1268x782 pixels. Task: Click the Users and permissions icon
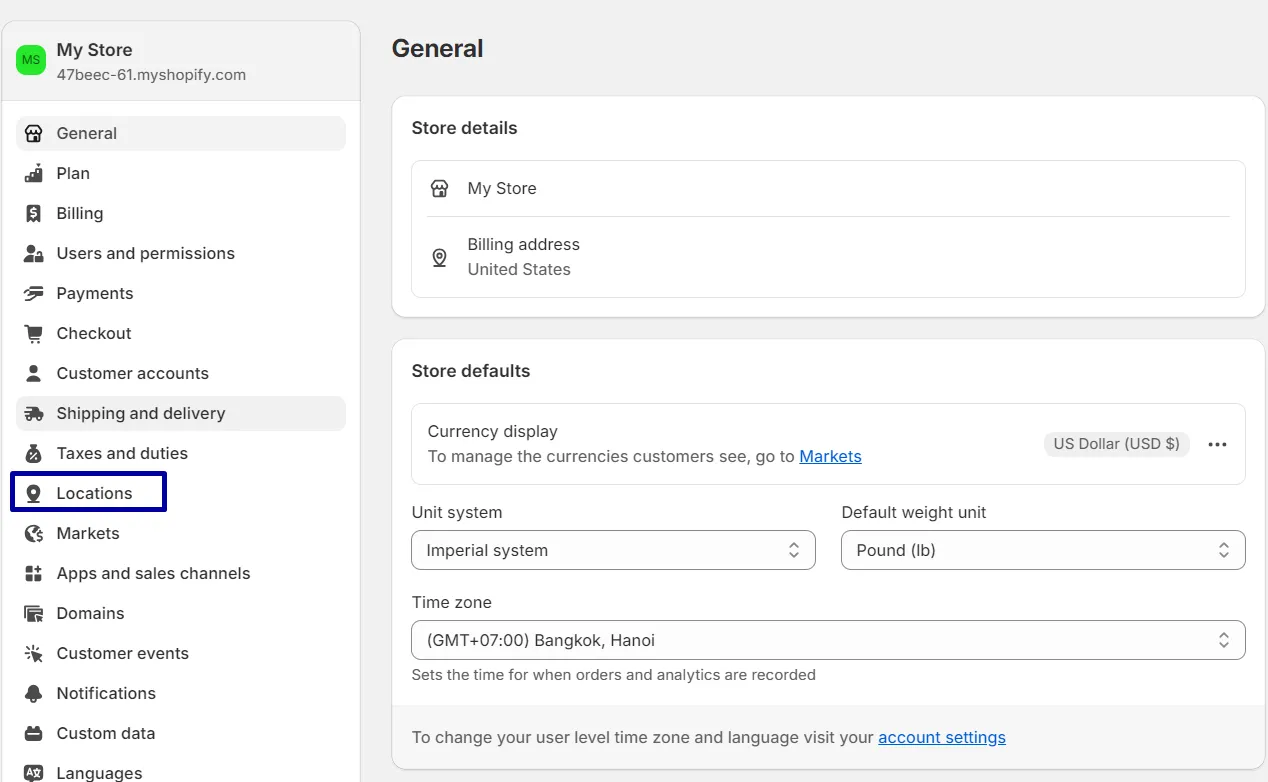point(34,253)
